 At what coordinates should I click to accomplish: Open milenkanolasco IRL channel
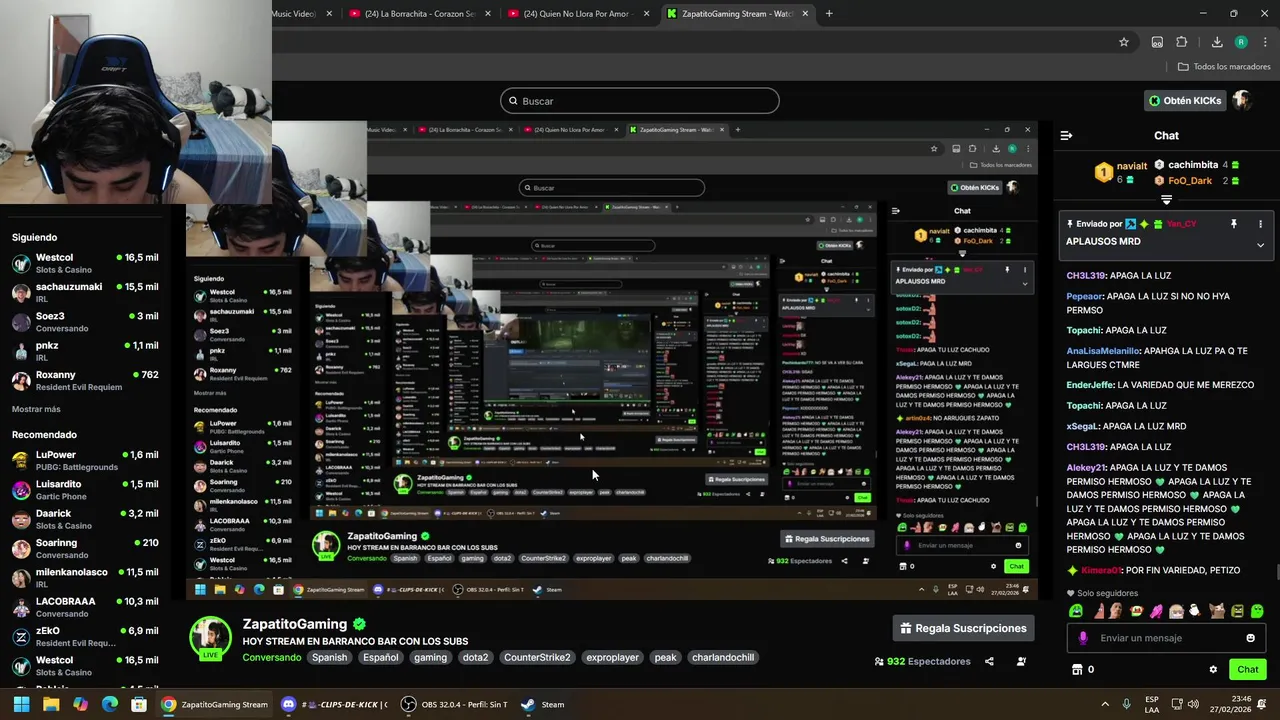pos(85,578)
